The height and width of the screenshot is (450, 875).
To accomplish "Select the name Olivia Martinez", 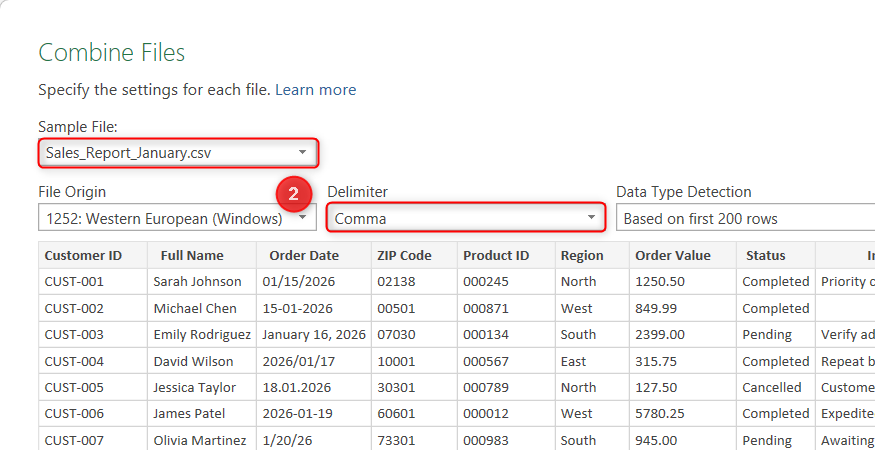I will (202, 440).
